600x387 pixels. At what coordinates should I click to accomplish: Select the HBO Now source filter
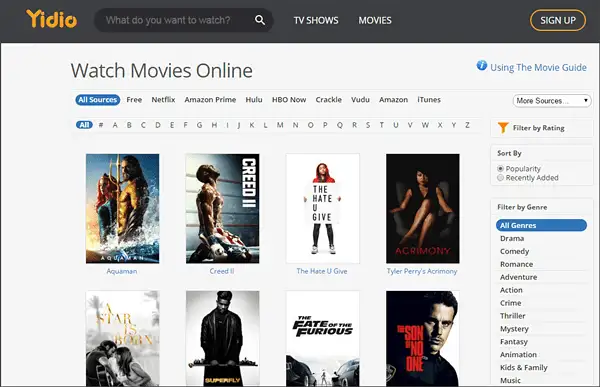pos(289,100)
